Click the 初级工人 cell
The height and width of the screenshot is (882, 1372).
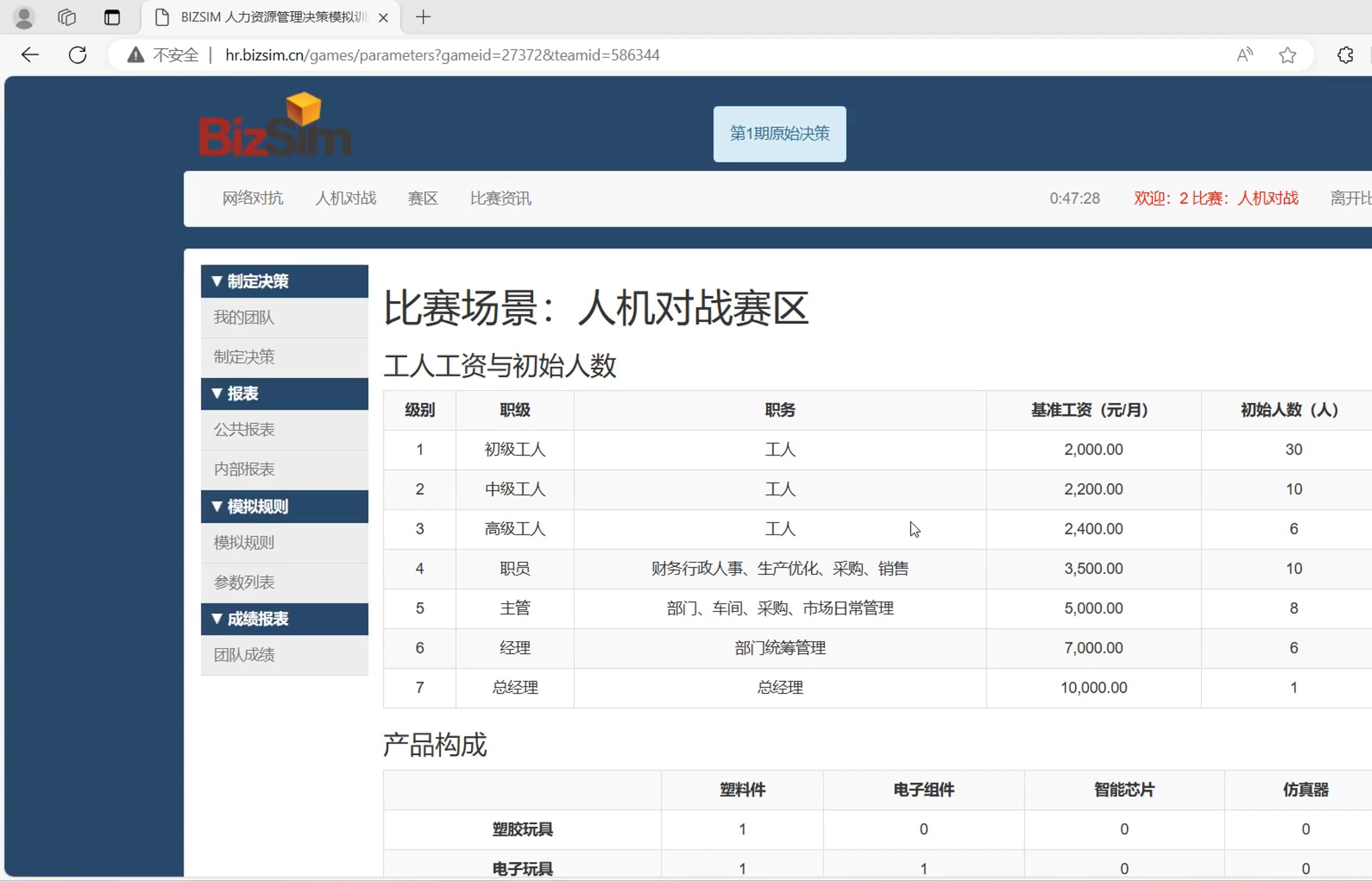pyautogui.click(x=515, y=450)
